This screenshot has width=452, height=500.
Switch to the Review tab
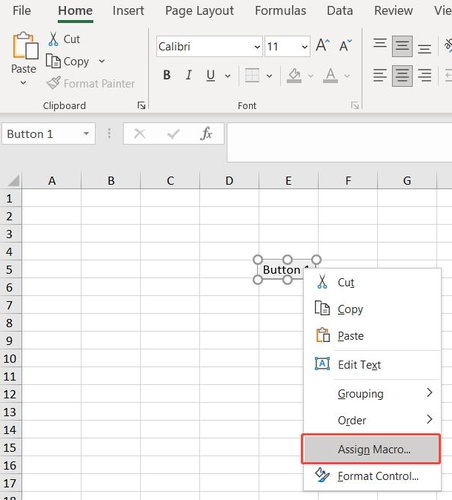coord(393,11)
